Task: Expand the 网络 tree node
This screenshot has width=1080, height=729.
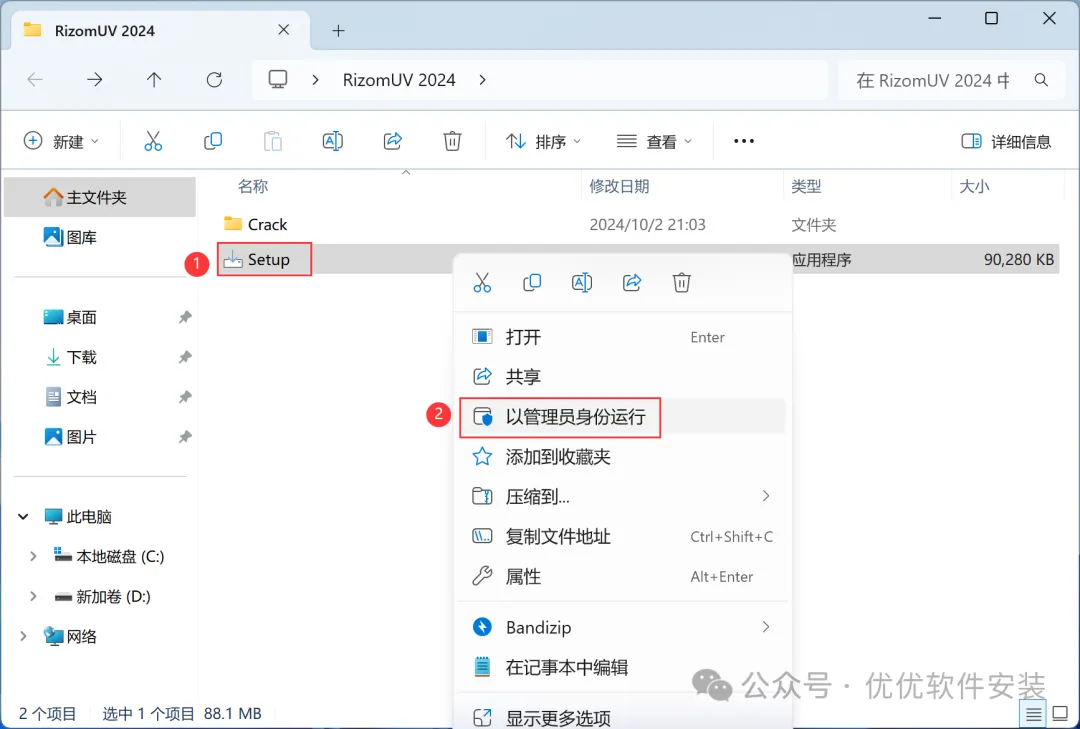Action: (23, 636)
